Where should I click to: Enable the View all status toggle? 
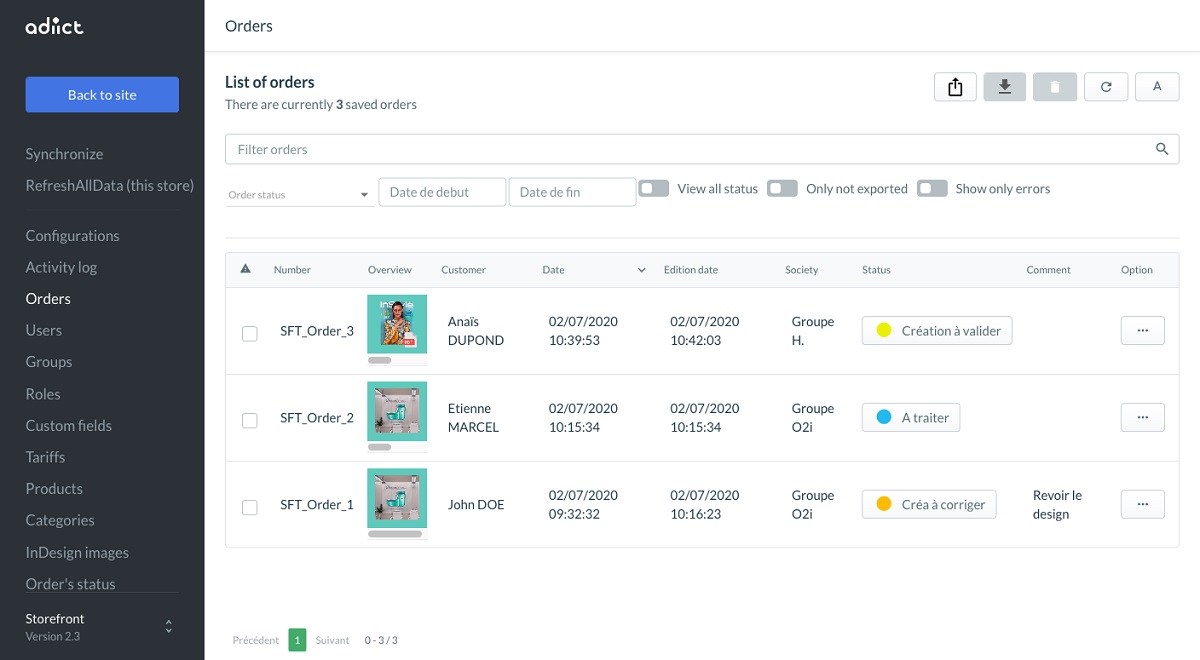(654, 188)
